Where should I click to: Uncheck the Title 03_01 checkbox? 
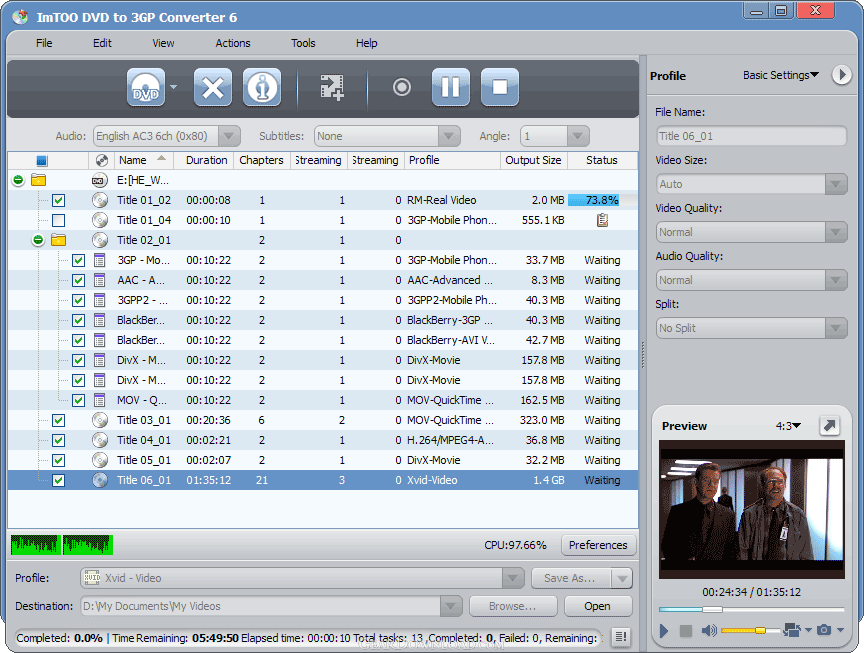click(58, 420)
